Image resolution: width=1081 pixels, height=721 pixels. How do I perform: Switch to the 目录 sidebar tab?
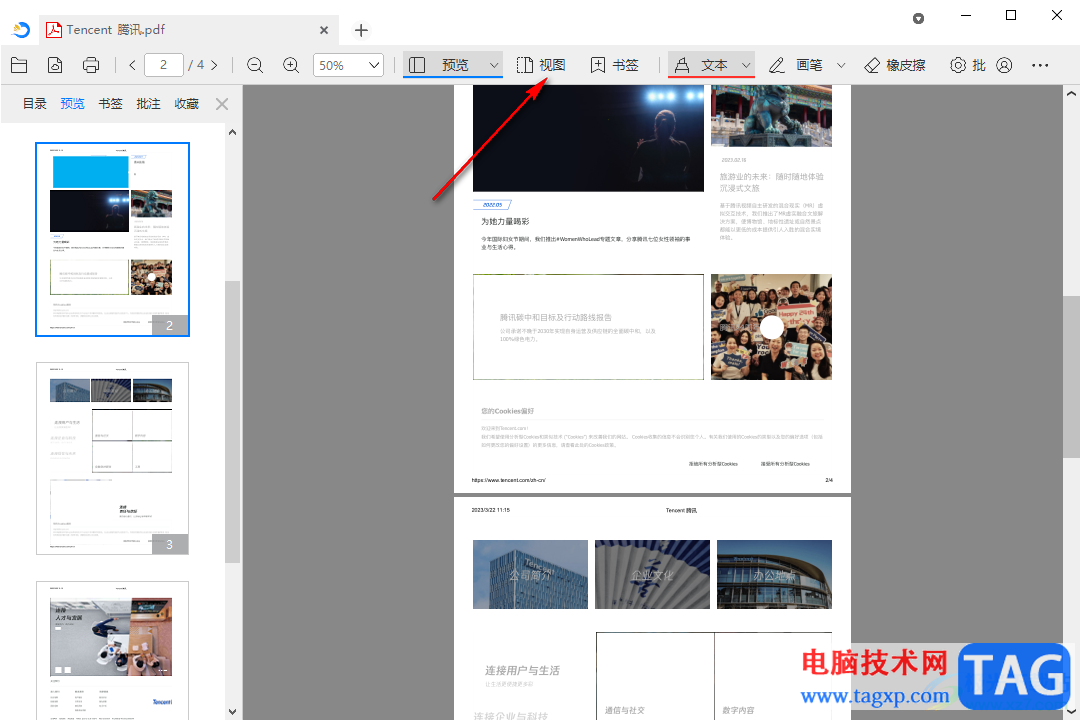[34, 103]
